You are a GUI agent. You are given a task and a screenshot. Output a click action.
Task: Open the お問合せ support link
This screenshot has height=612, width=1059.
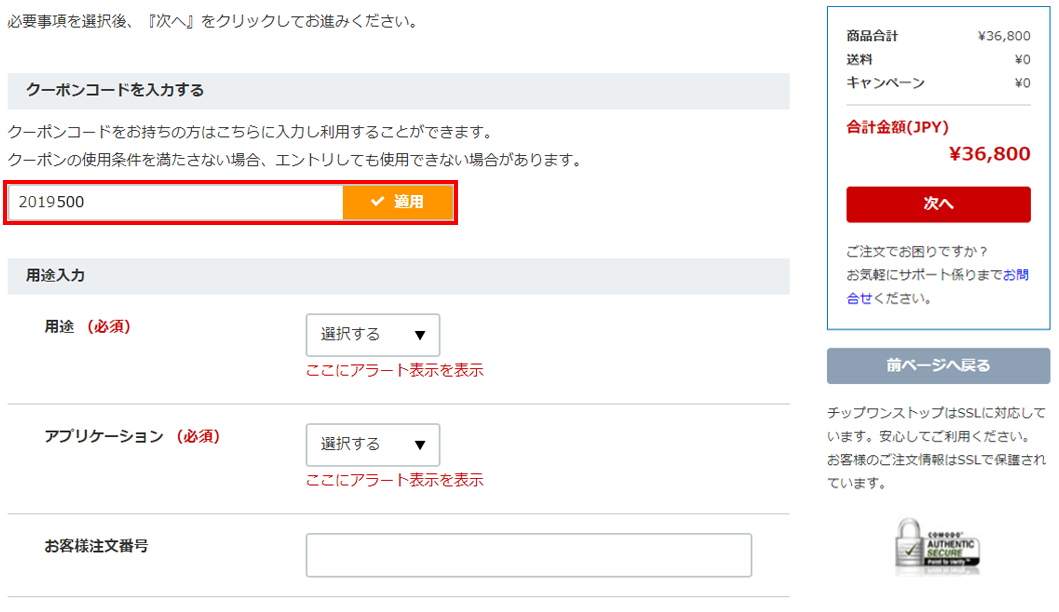tap(1015, 275)
